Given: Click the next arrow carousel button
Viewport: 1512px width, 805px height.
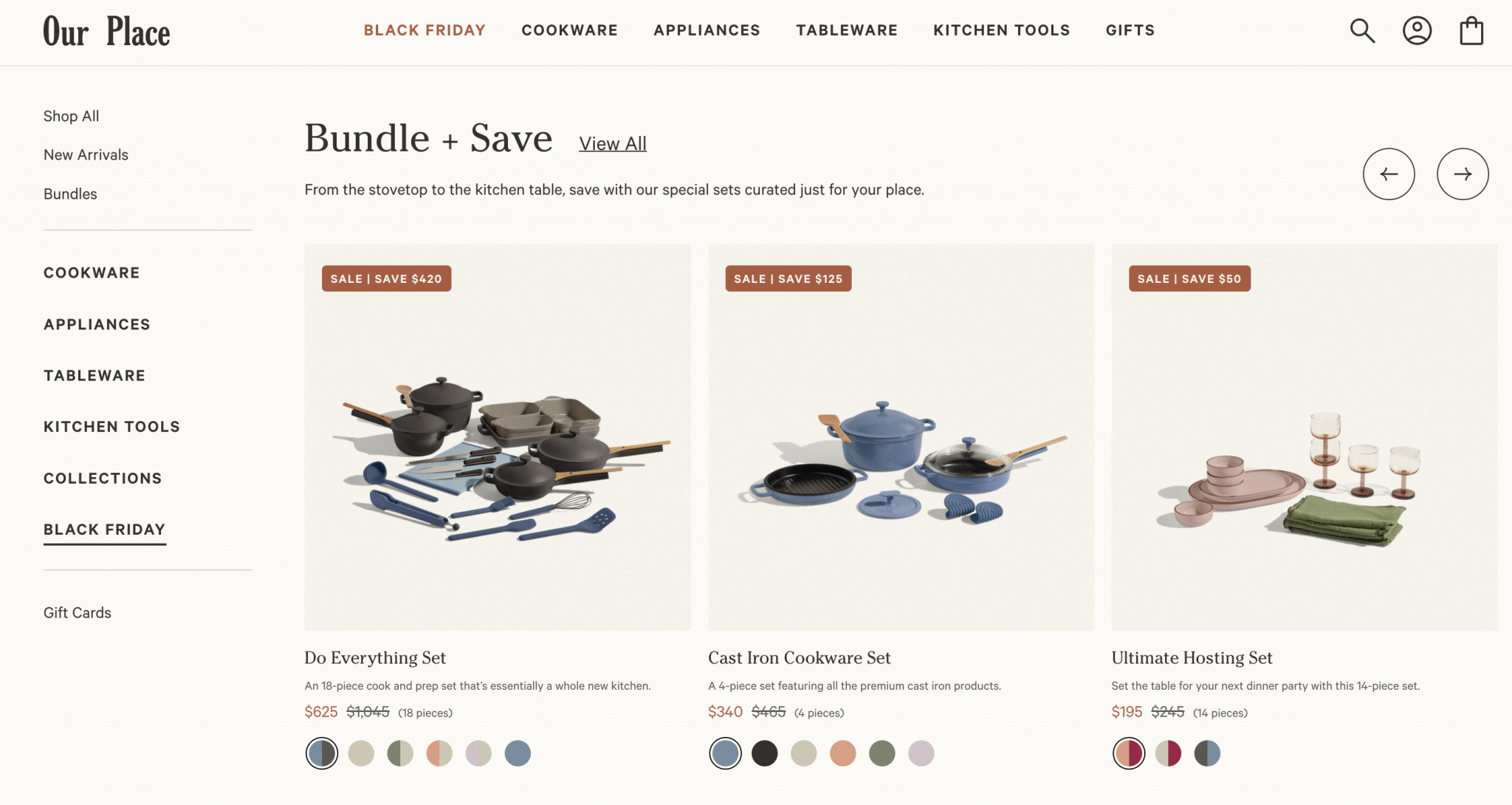Looking at the screenshot, I should 1463,174.
